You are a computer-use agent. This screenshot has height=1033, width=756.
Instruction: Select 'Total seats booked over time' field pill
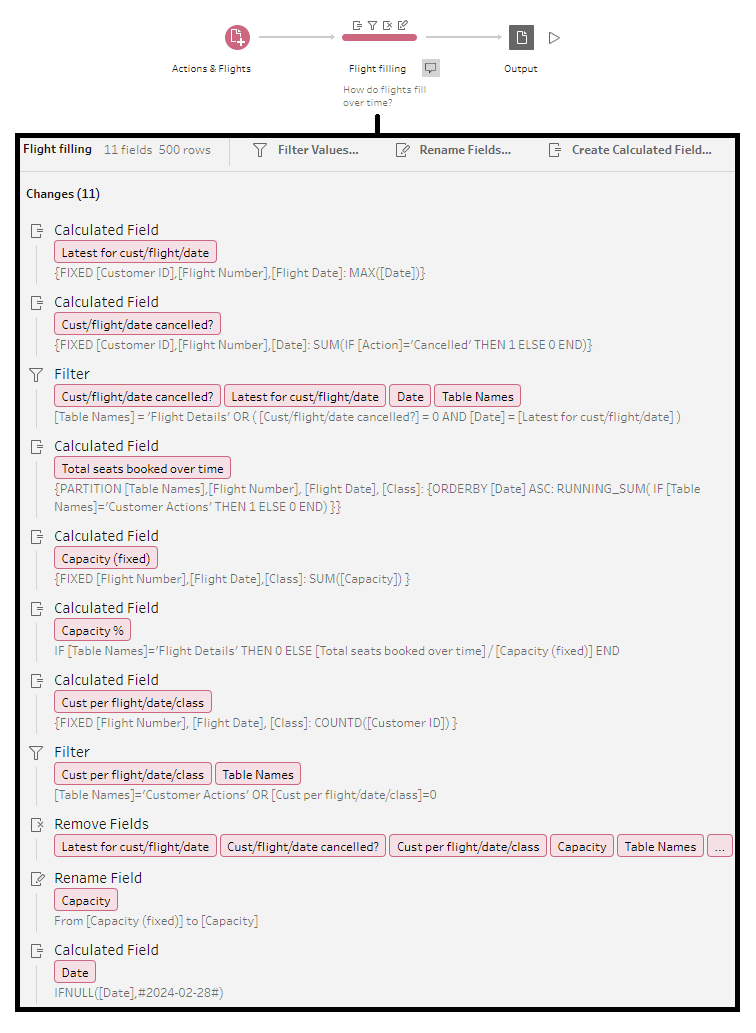click(143, 469)
